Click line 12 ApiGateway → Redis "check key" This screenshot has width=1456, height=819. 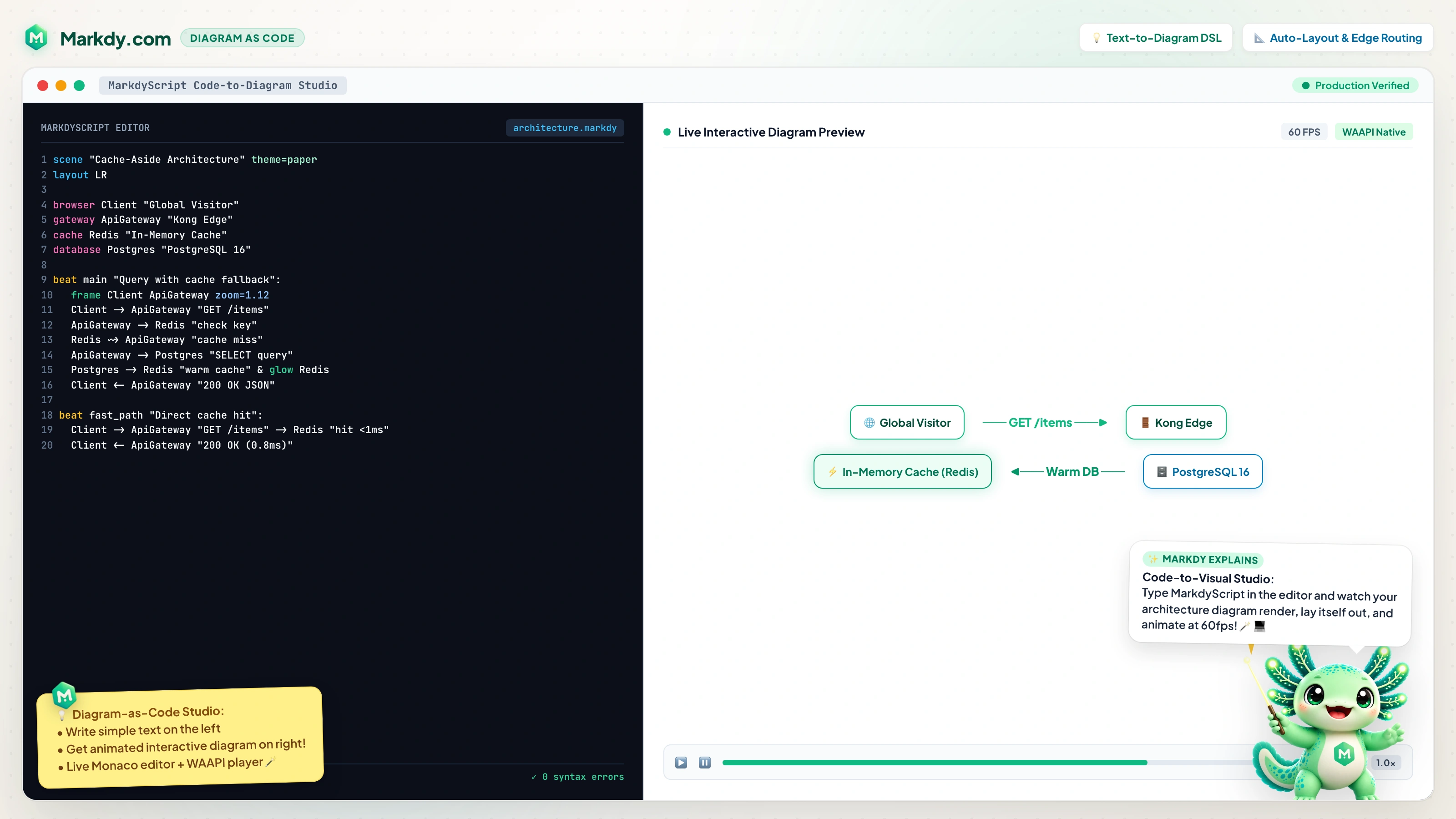pyautogui.click(x=164, y=324)
